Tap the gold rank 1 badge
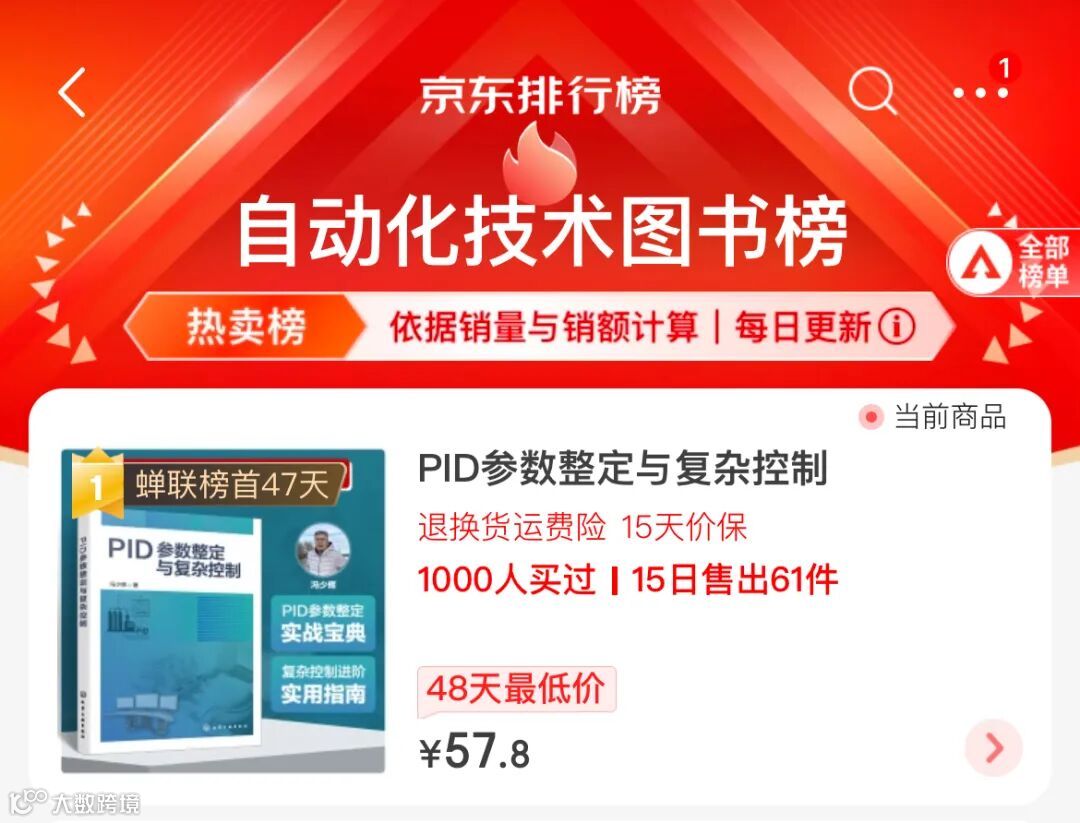Viewport: 1080px width, 823px height. tap(97, 483)
